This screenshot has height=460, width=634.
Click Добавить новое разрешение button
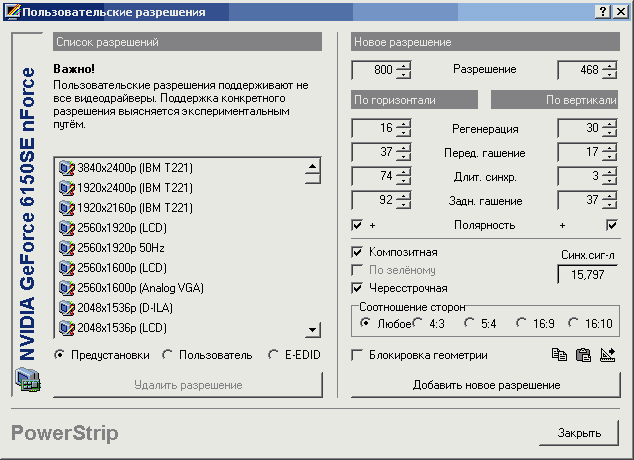(x=486, y=385)
